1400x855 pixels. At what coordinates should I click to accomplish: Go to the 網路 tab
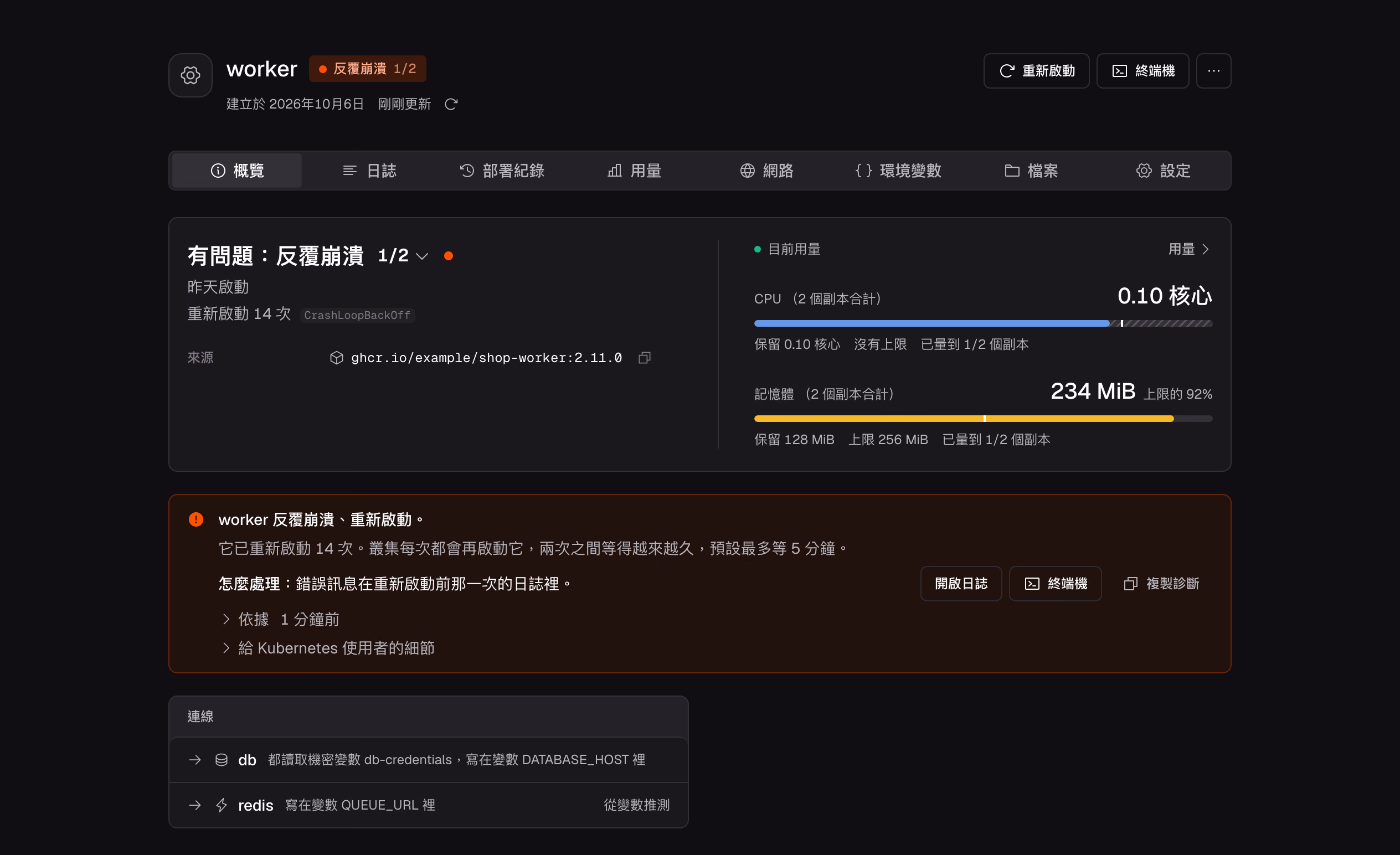(x=766, y=171)
